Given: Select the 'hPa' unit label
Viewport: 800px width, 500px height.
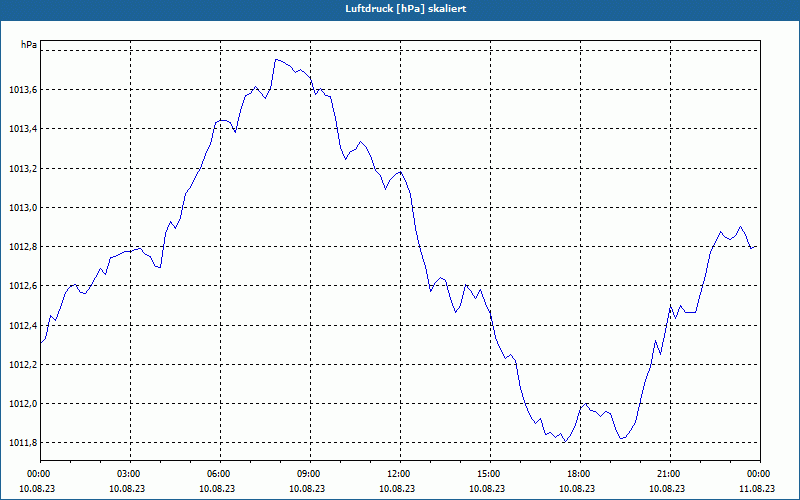Looking at the screenshot, I should point(29,45).
